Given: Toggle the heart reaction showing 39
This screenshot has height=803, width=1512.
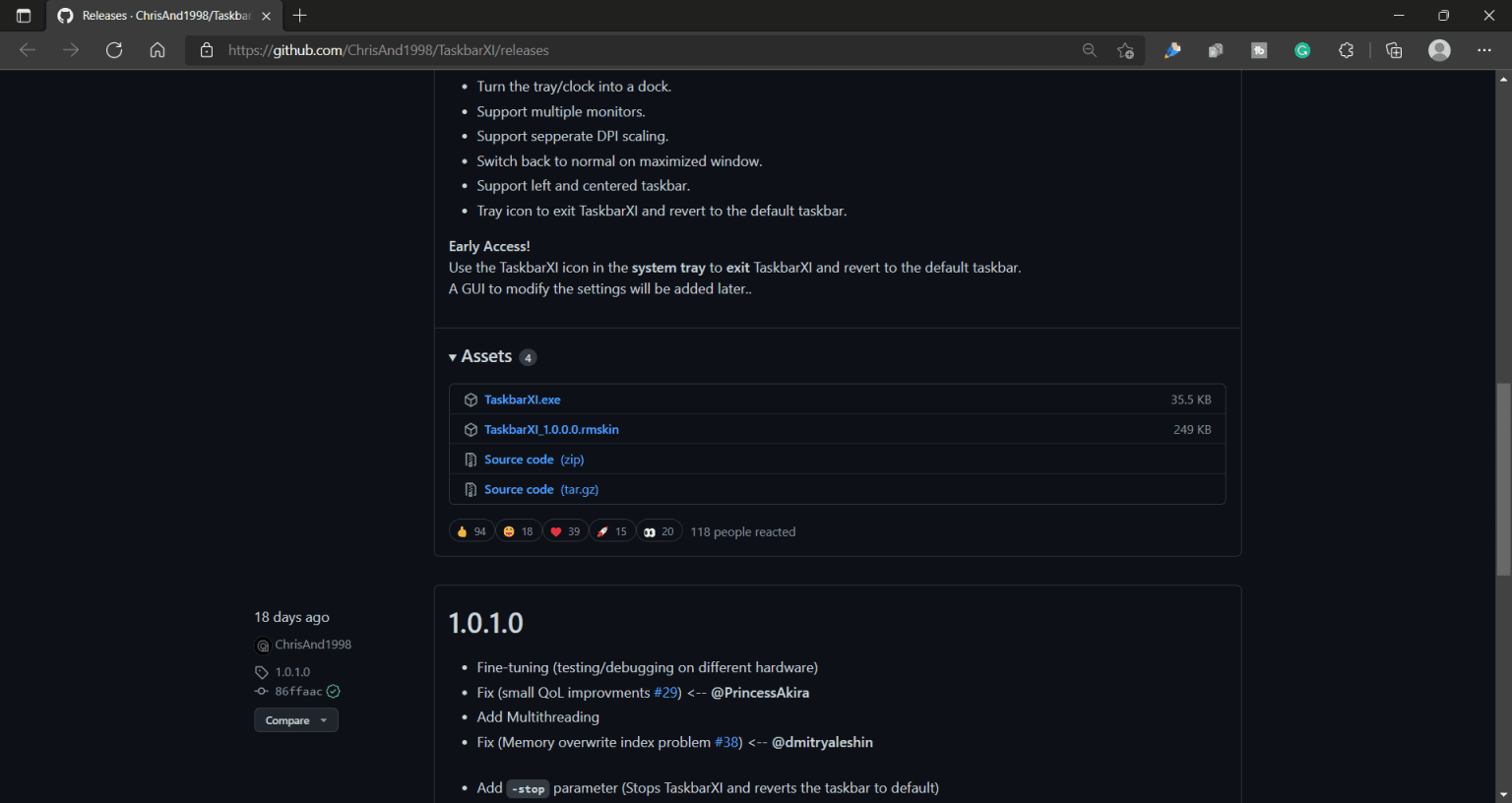Looking at the screenshot, I should (565, 531).
